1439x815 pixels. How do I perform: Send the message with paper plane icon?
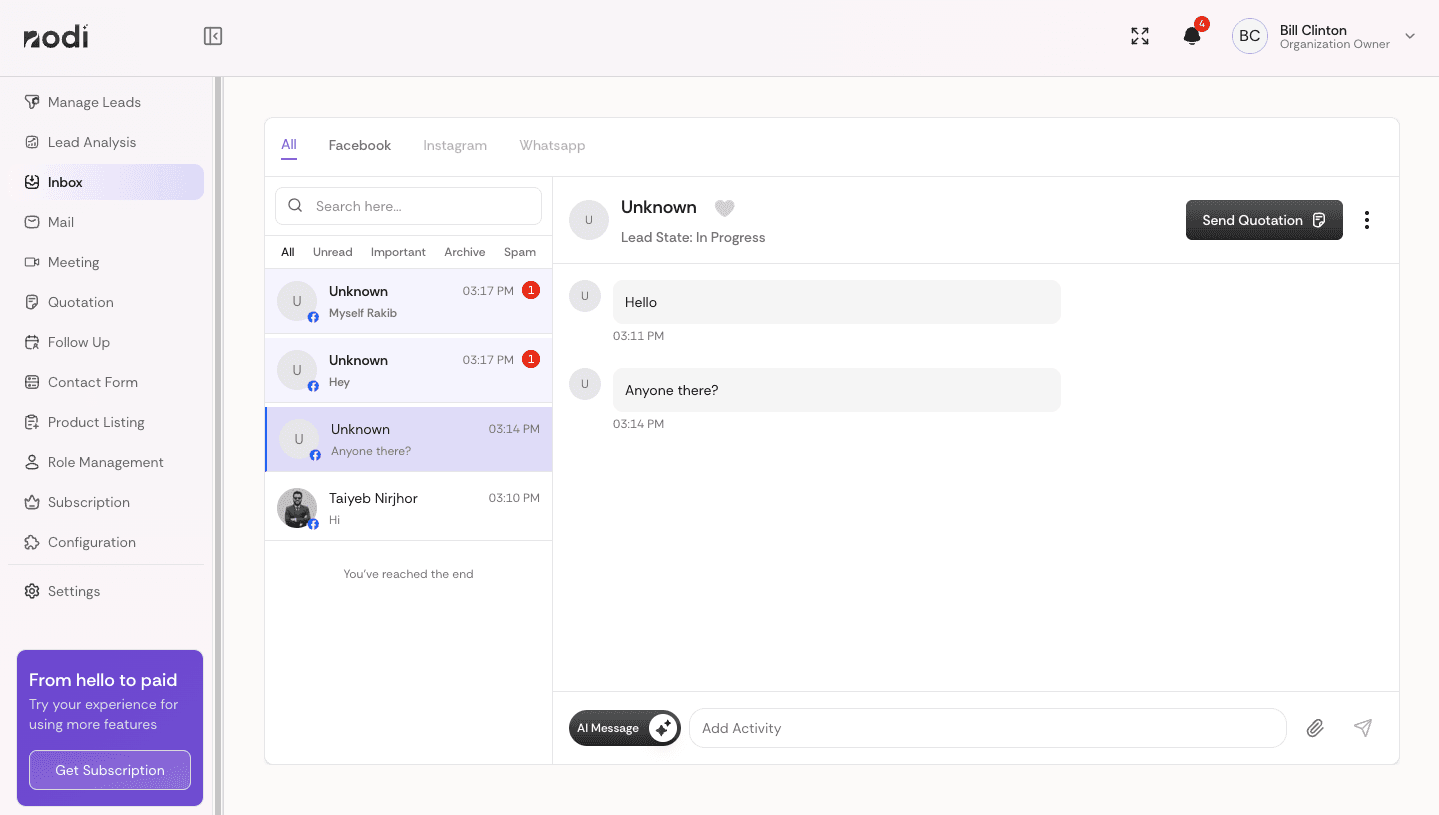1362,728
